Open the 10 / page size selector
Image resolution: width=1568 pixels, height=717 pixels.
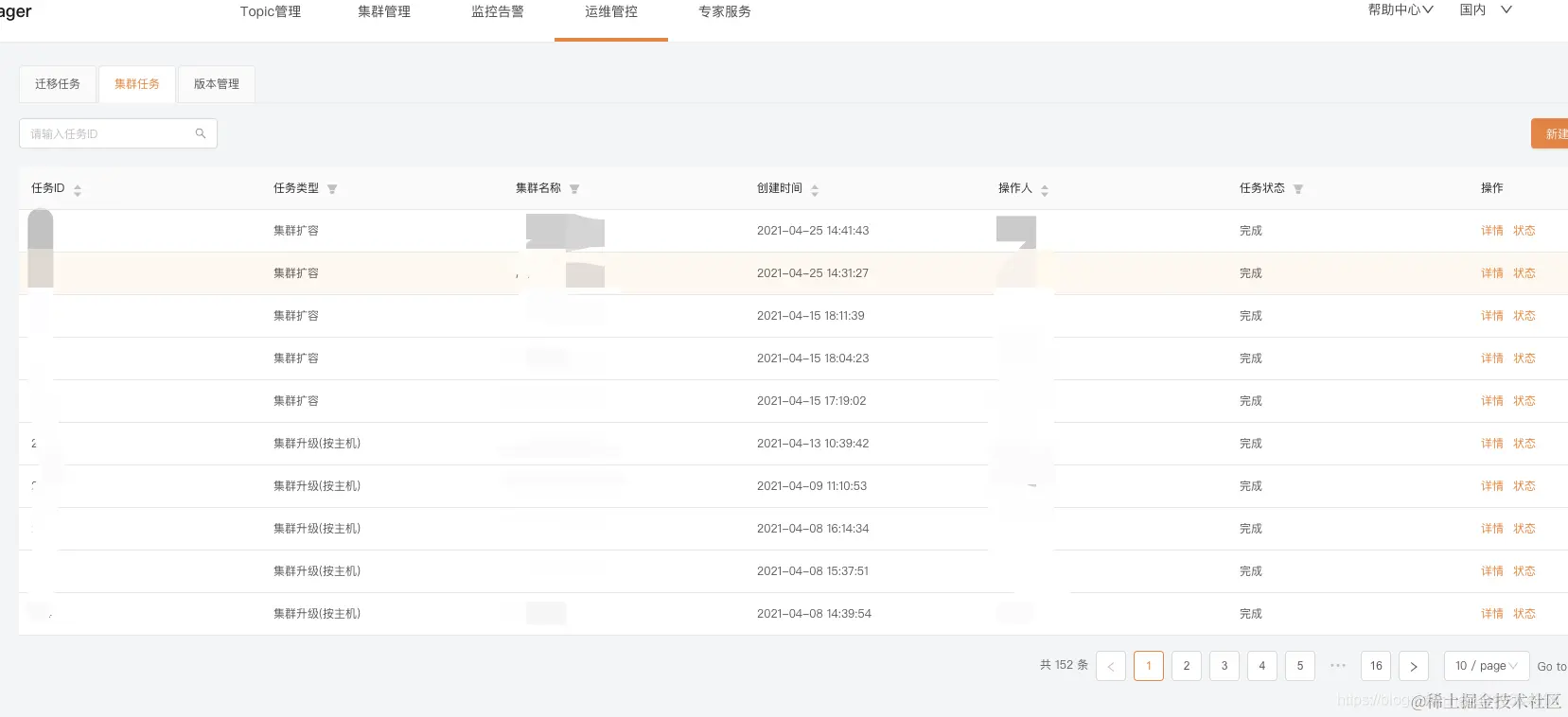point(1487,666)
